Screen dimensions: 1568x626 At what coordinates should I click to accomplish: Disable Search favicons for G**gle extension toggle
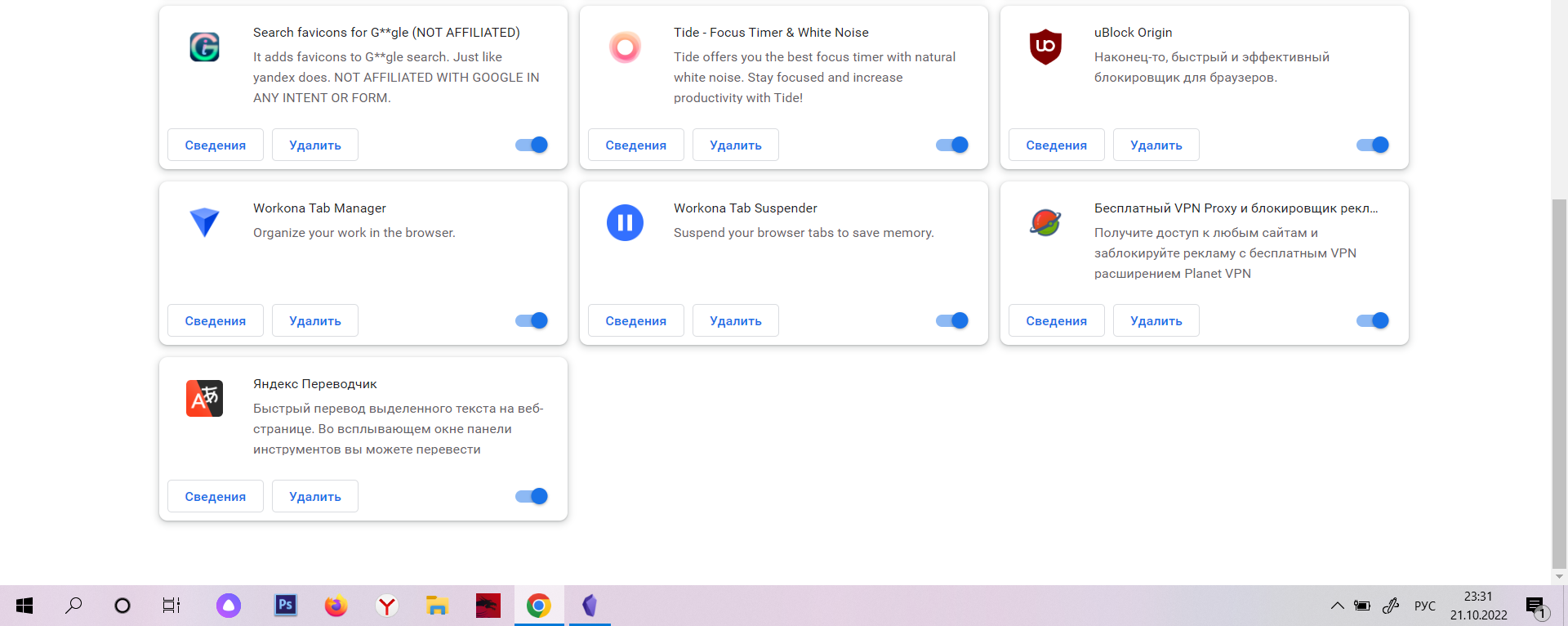(x=532, y=145)
